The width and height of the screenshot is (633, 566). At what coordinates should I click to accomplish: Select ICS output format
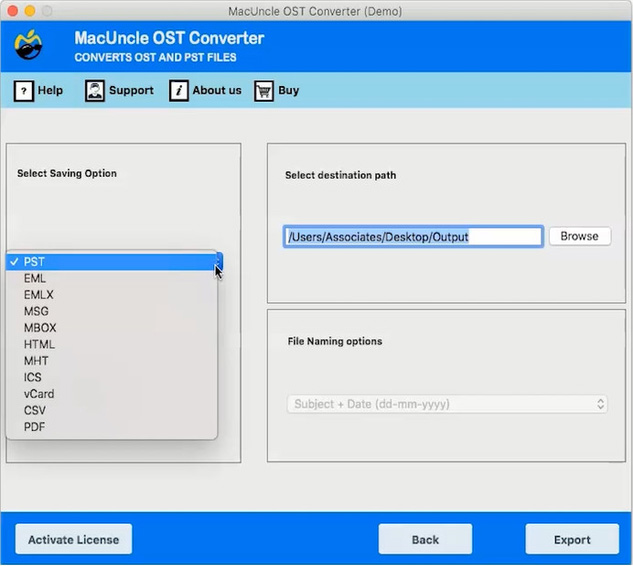[111, 377]
